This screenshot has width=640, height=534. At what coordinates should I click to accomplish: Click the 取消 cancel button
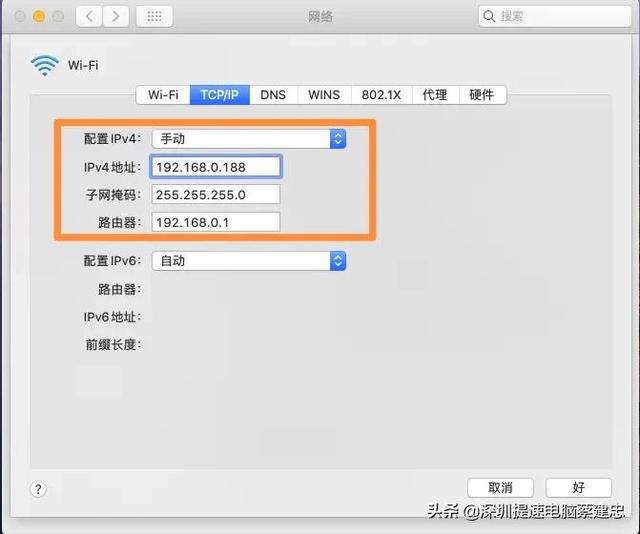(500, 487)
